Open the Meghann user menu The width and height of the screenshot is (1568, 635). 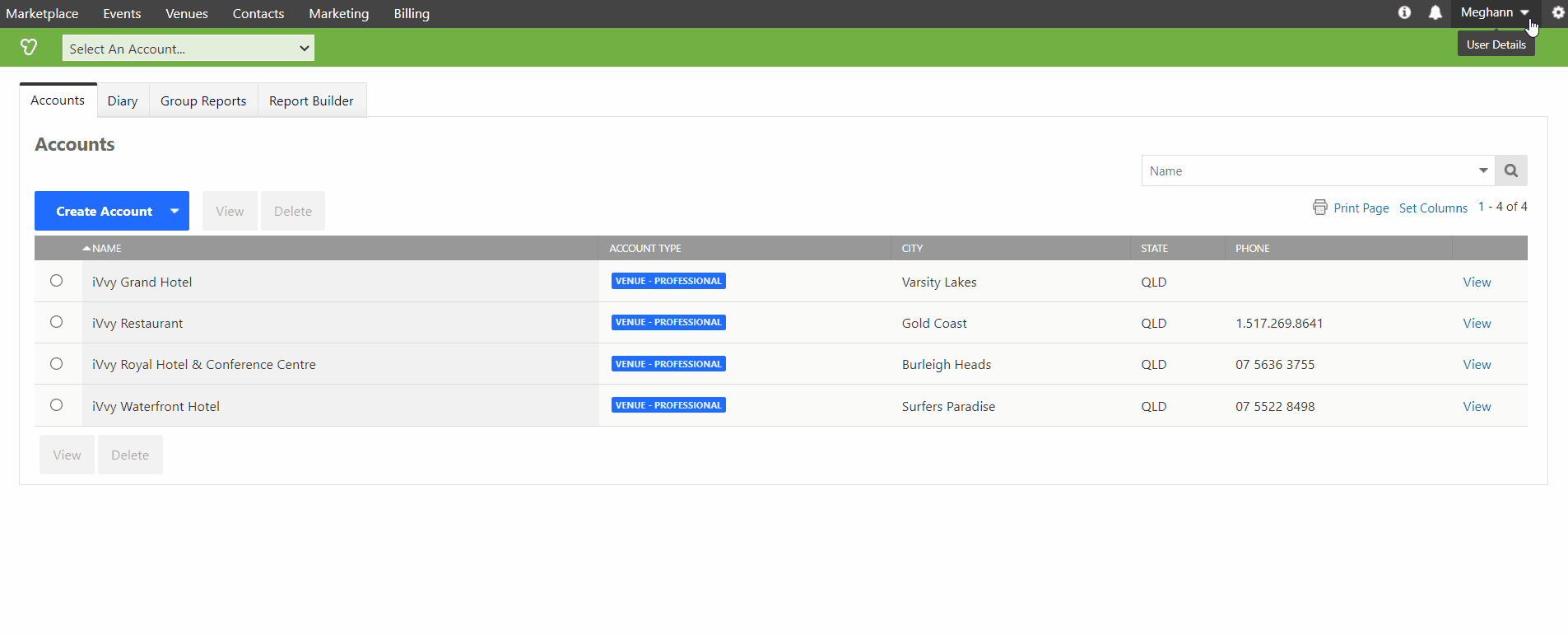1494,12
